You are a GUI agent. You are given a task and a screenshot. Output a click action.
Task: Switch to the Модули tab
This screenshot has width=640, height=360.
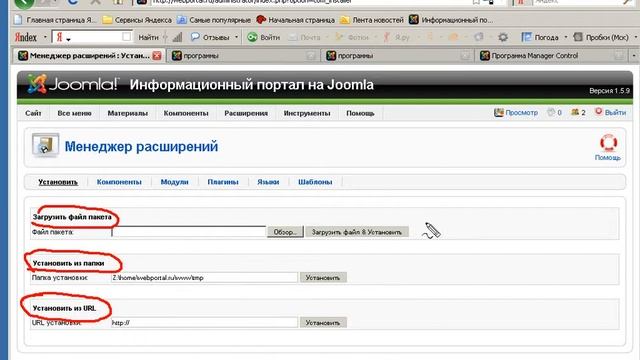point(174,182)
